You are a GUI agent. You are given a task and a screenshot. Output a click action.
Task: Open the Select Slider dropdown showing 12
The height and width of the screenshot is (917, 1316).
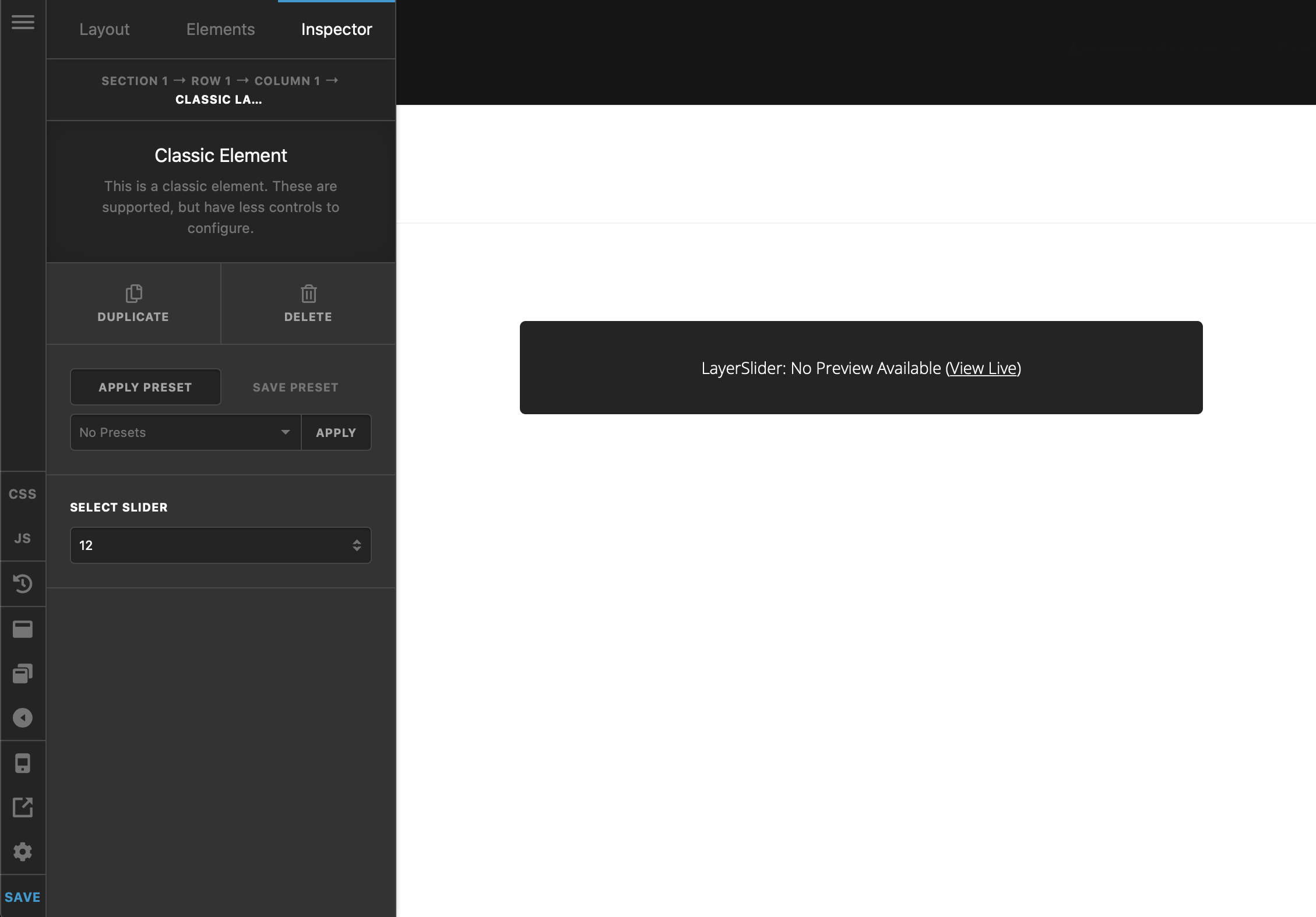(220, 545)
